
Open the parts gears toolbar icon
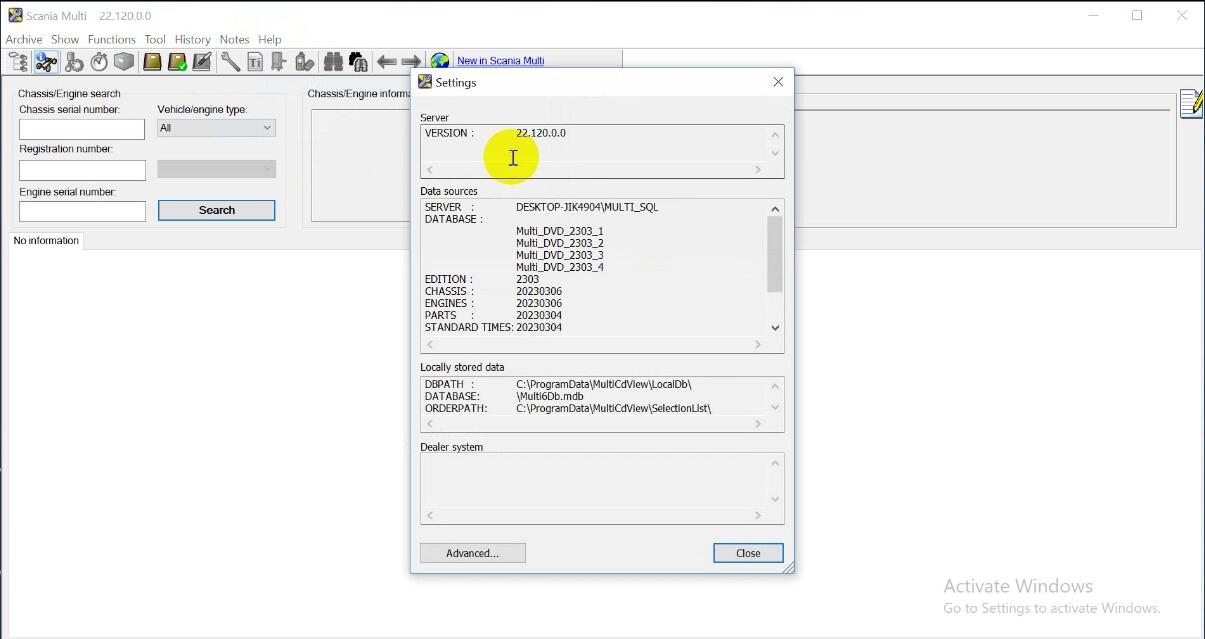[x=73, y=62]
